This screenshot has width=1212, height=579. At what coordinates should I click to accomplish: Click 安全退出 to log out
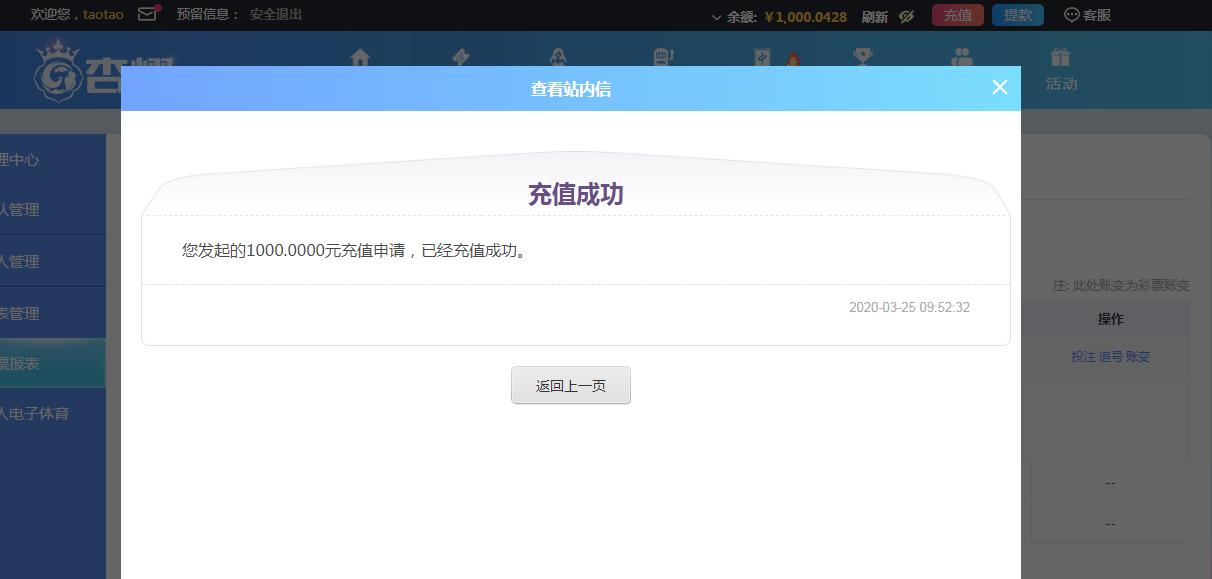(276, 14)
